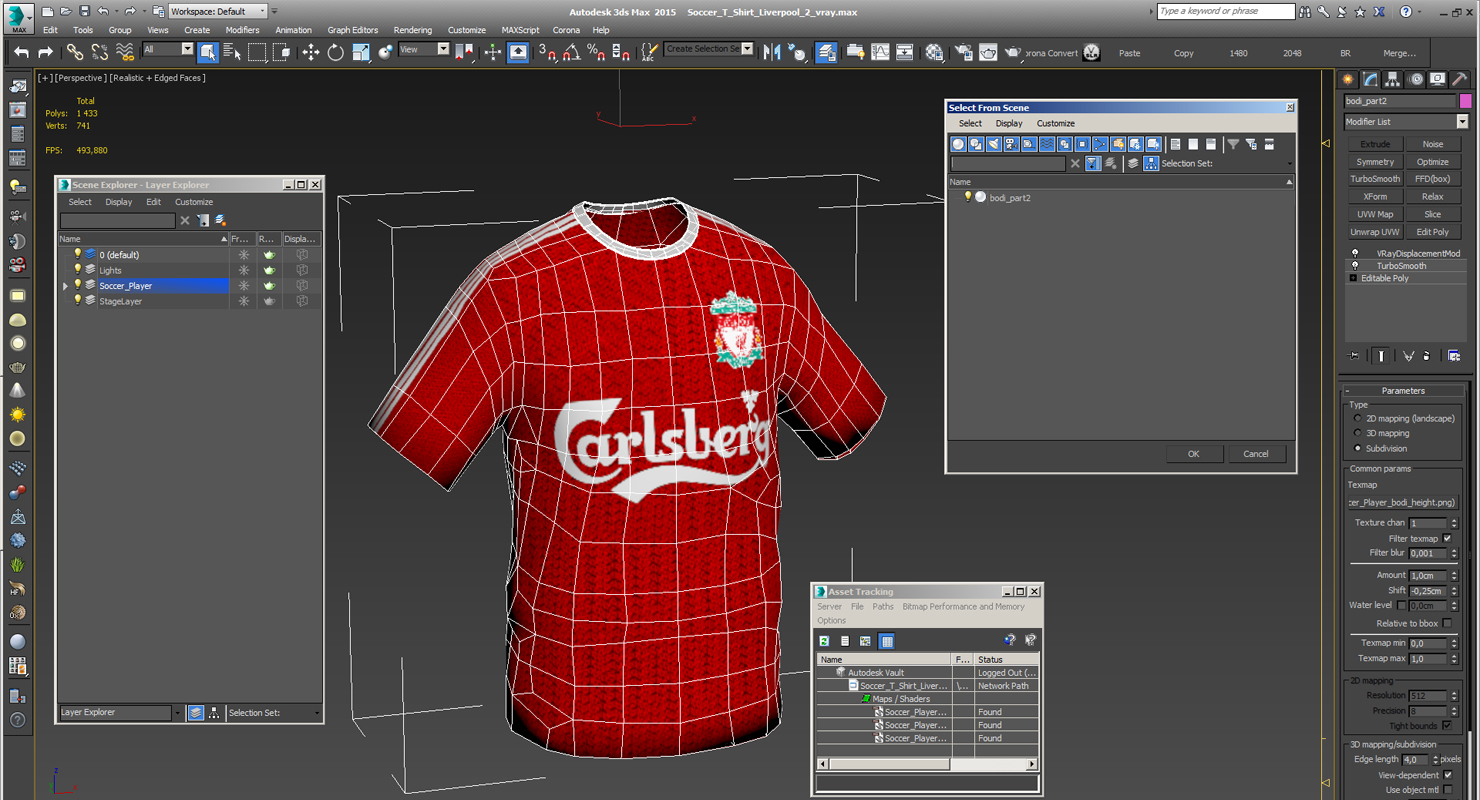Click the Undo arrow in main toolbar

[21, 52]
